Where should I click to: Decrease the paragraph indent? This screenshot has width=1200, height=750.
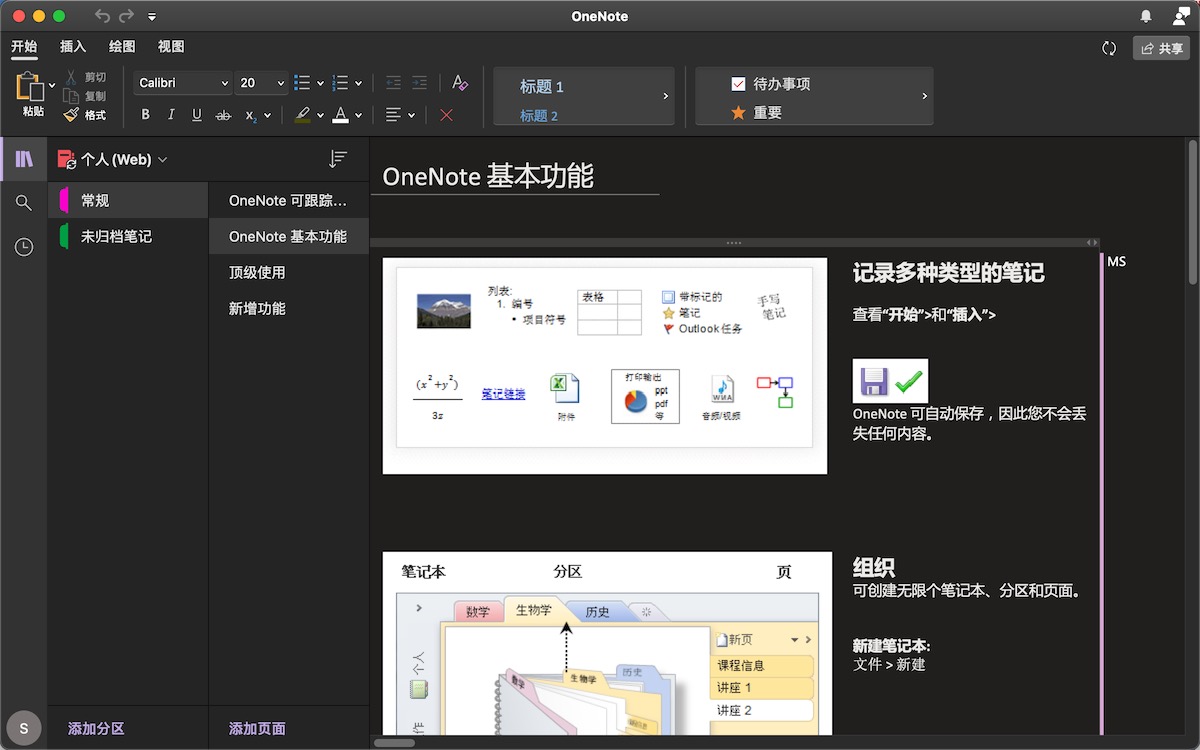coord(393,83)
